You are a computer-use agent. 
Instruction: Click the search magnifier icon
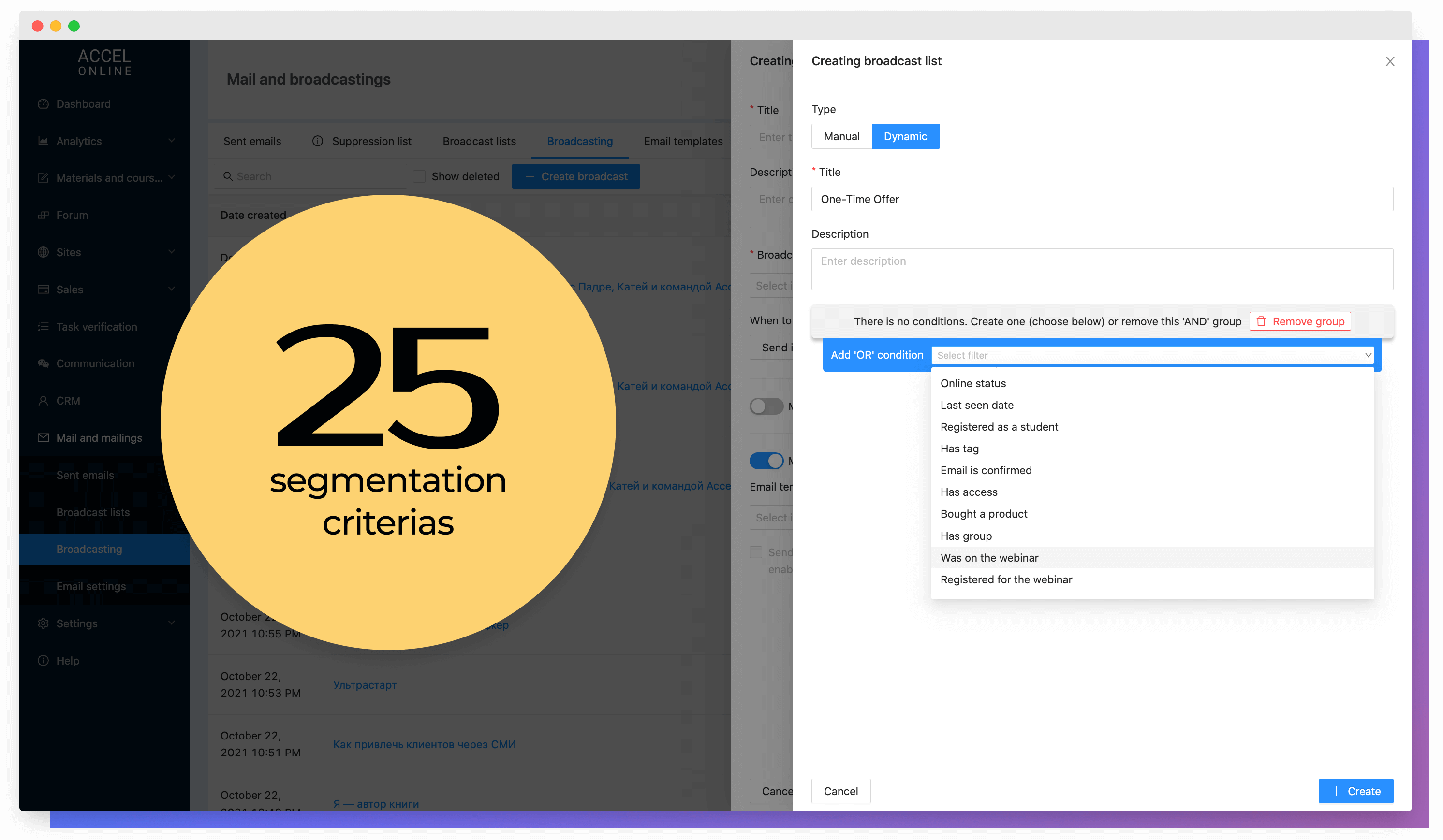click(228, 176)
